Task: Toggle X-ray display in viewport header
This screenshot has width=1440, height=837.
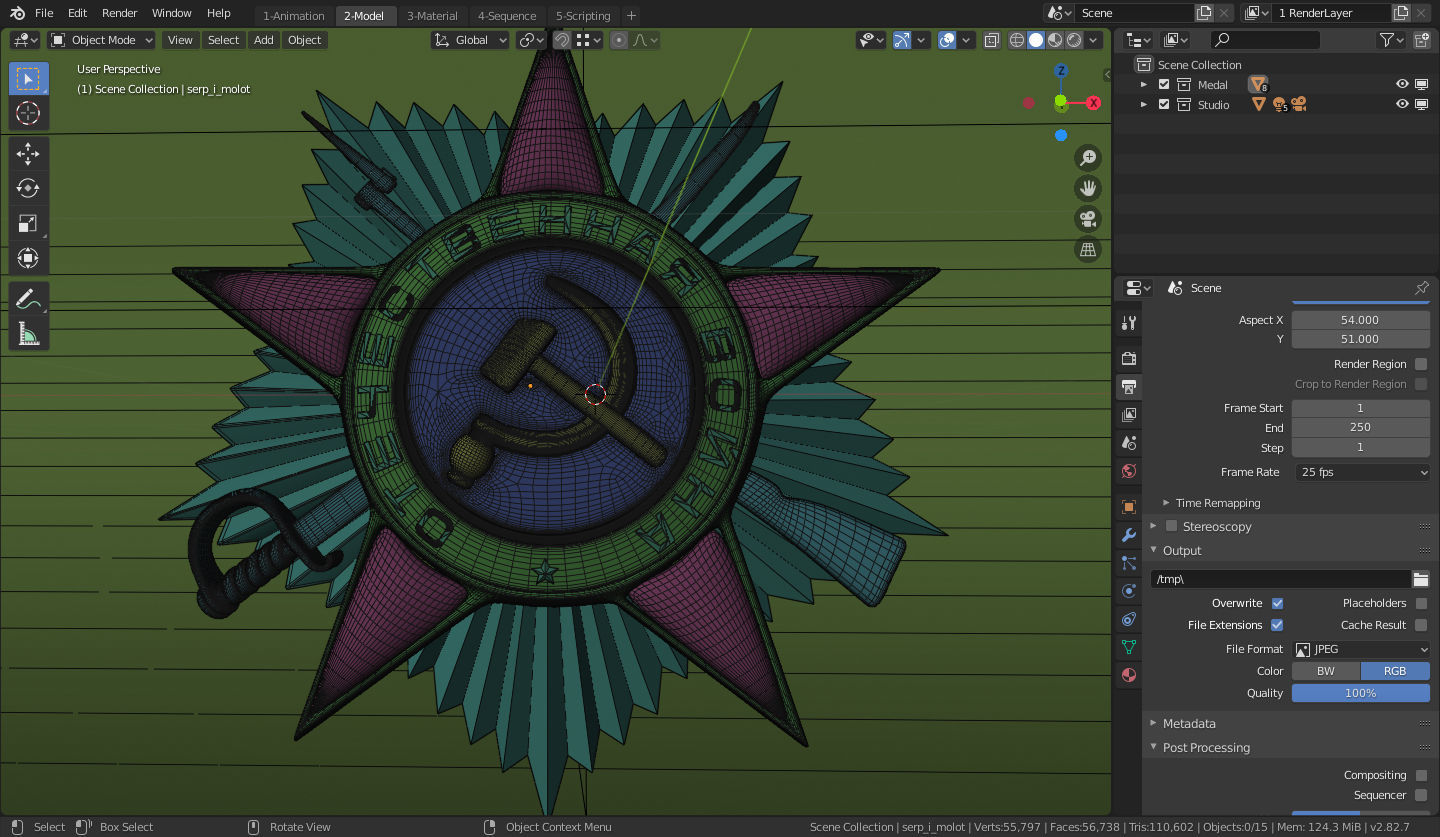Action: [x=992, y=40]
